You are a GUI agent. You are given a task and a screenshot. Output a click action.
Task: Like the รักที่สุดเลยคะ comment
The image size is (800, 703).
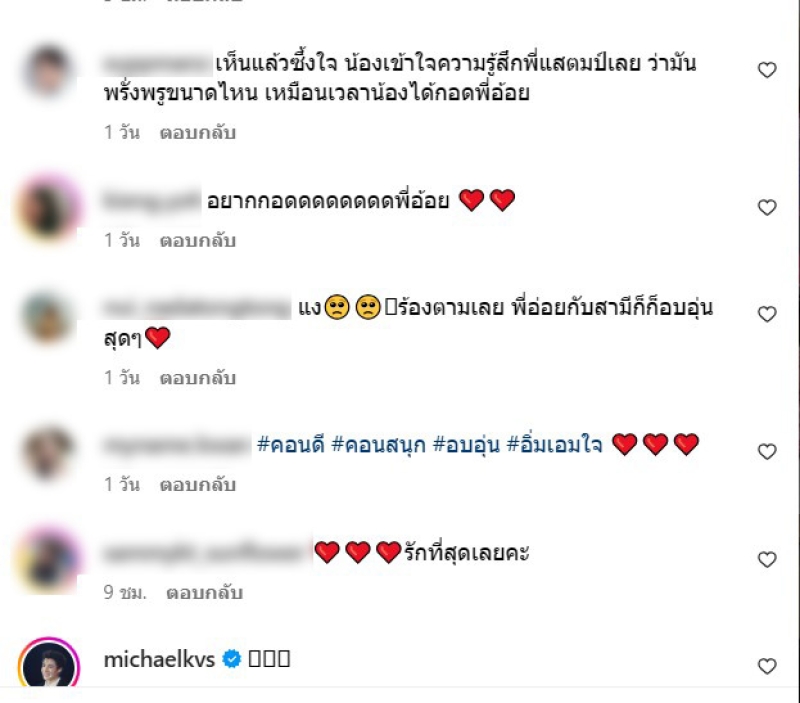tap(767, 559)
